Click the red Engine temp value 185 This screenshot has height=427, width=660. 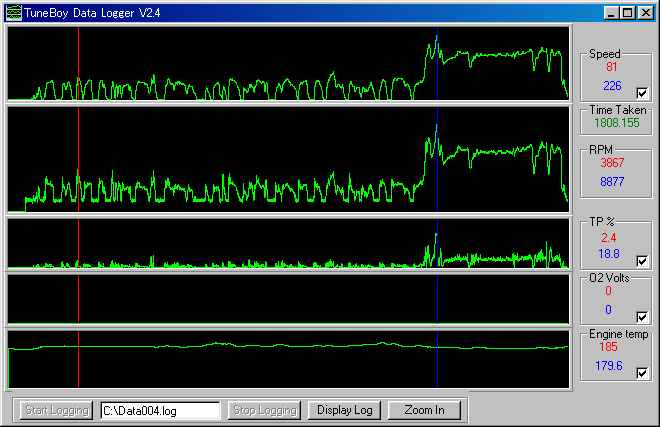(608, 347)
